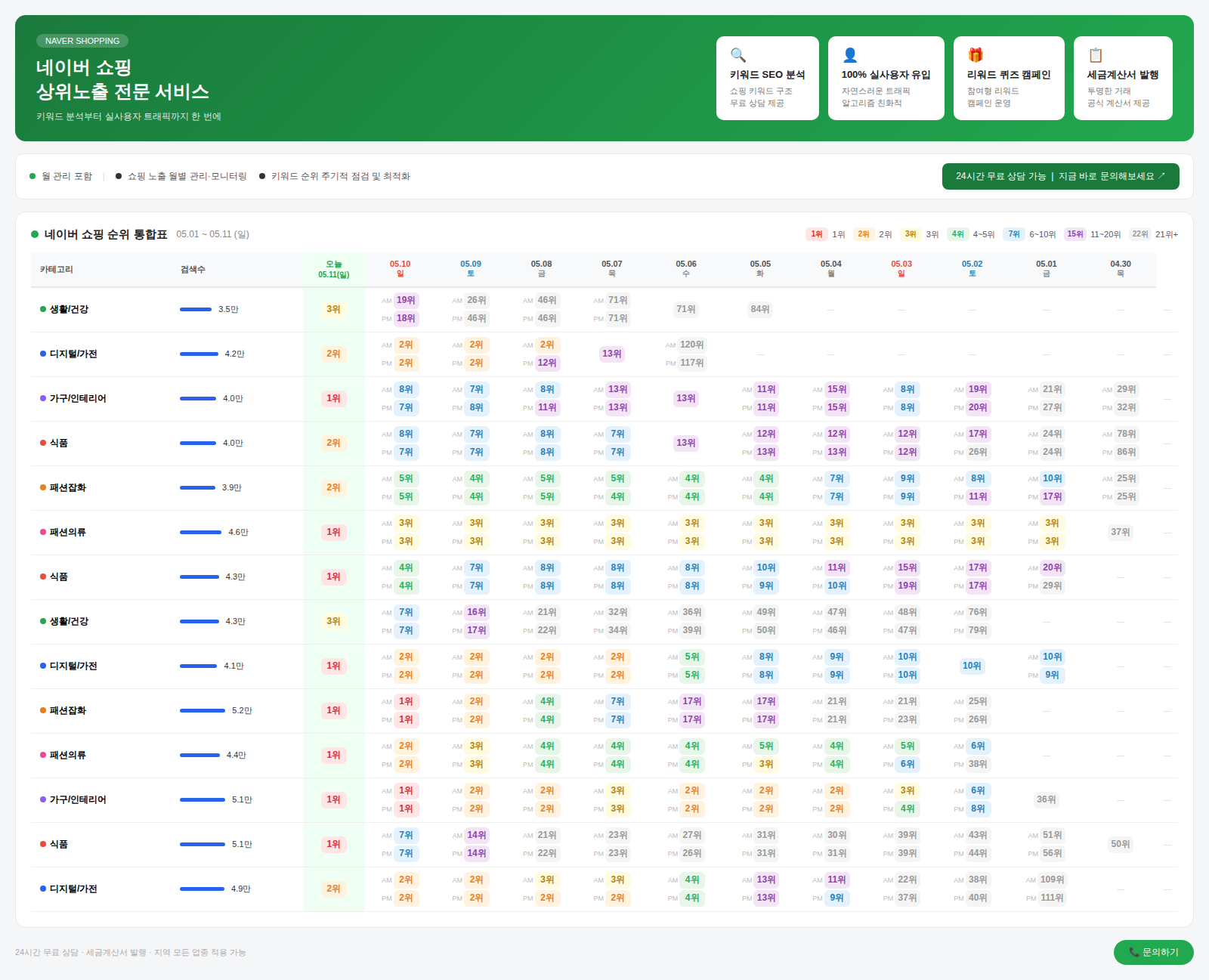Click the 1위 legend color badge
This screenshot has width=1209, height=980.
tap(817, 234)
